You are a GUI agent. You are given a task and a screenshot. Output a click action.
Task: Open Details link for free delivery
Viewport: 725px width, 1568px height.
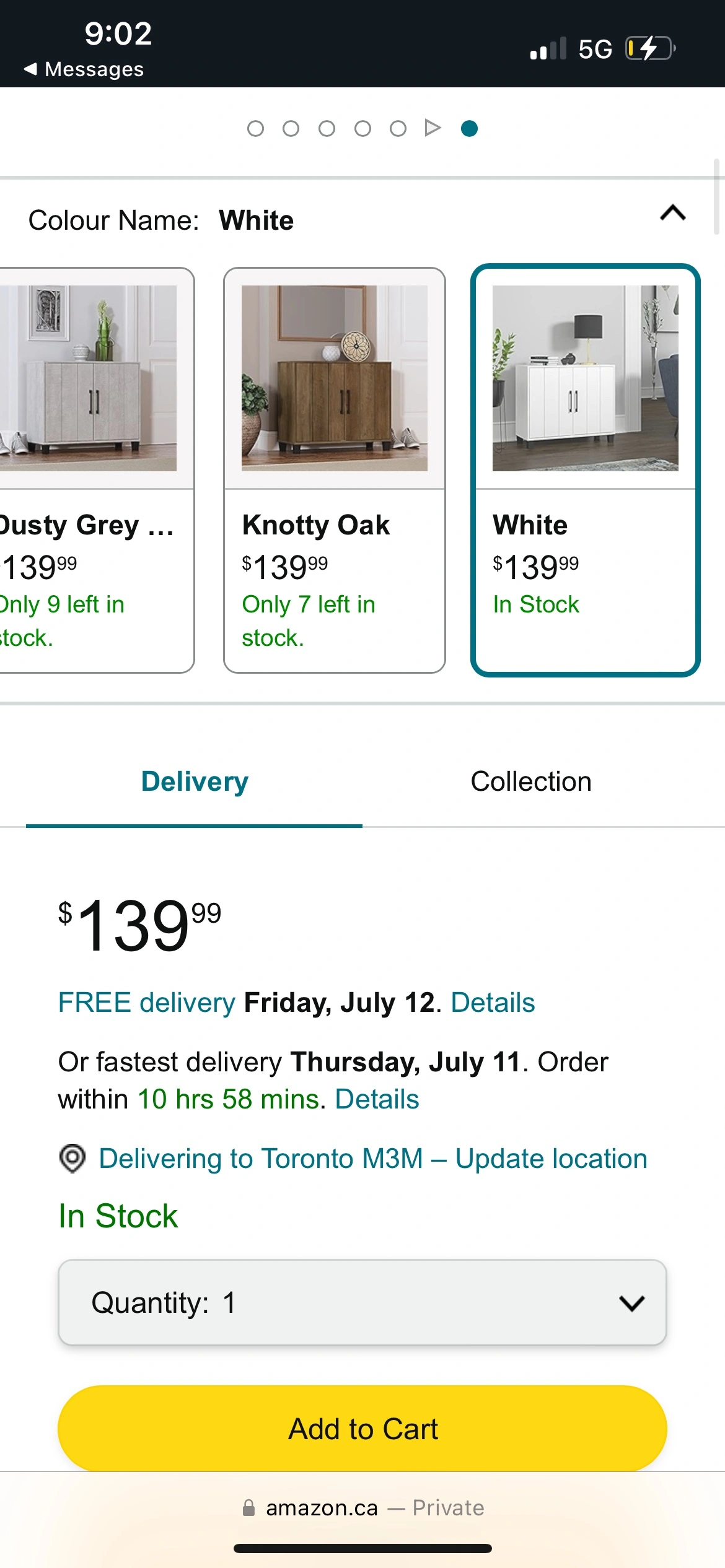493,1003
